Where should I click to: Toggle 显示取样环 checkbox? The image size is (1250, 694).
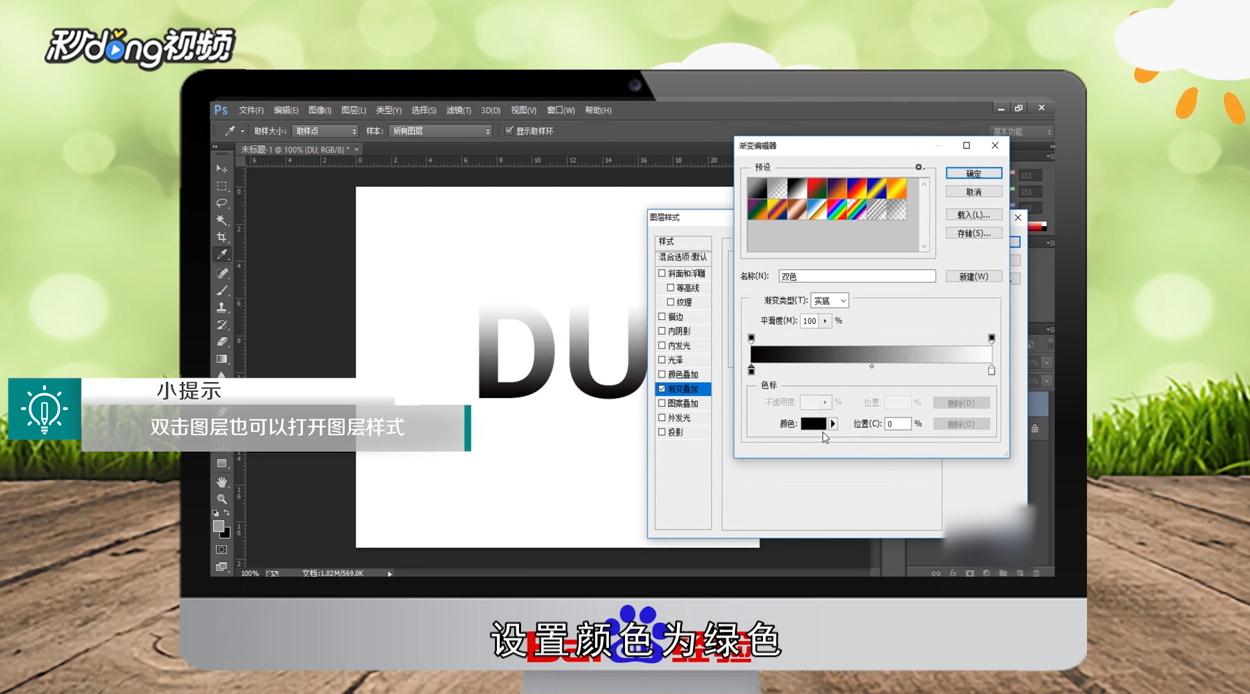click(509, 131)
